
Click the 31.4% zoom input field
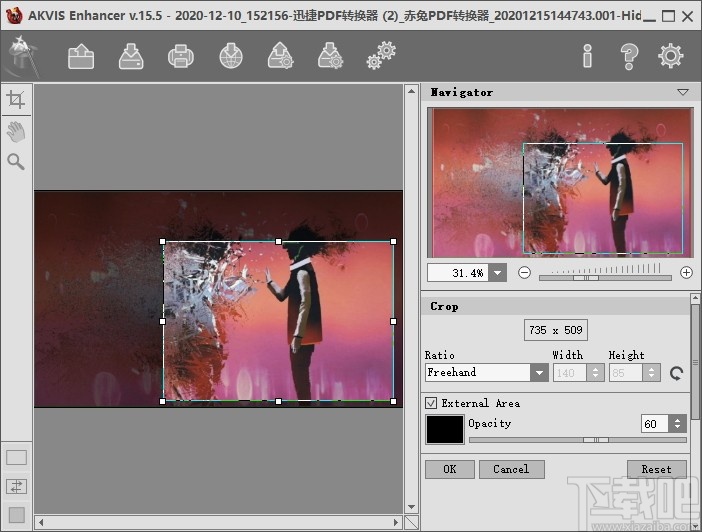click(x=458, y=273)
